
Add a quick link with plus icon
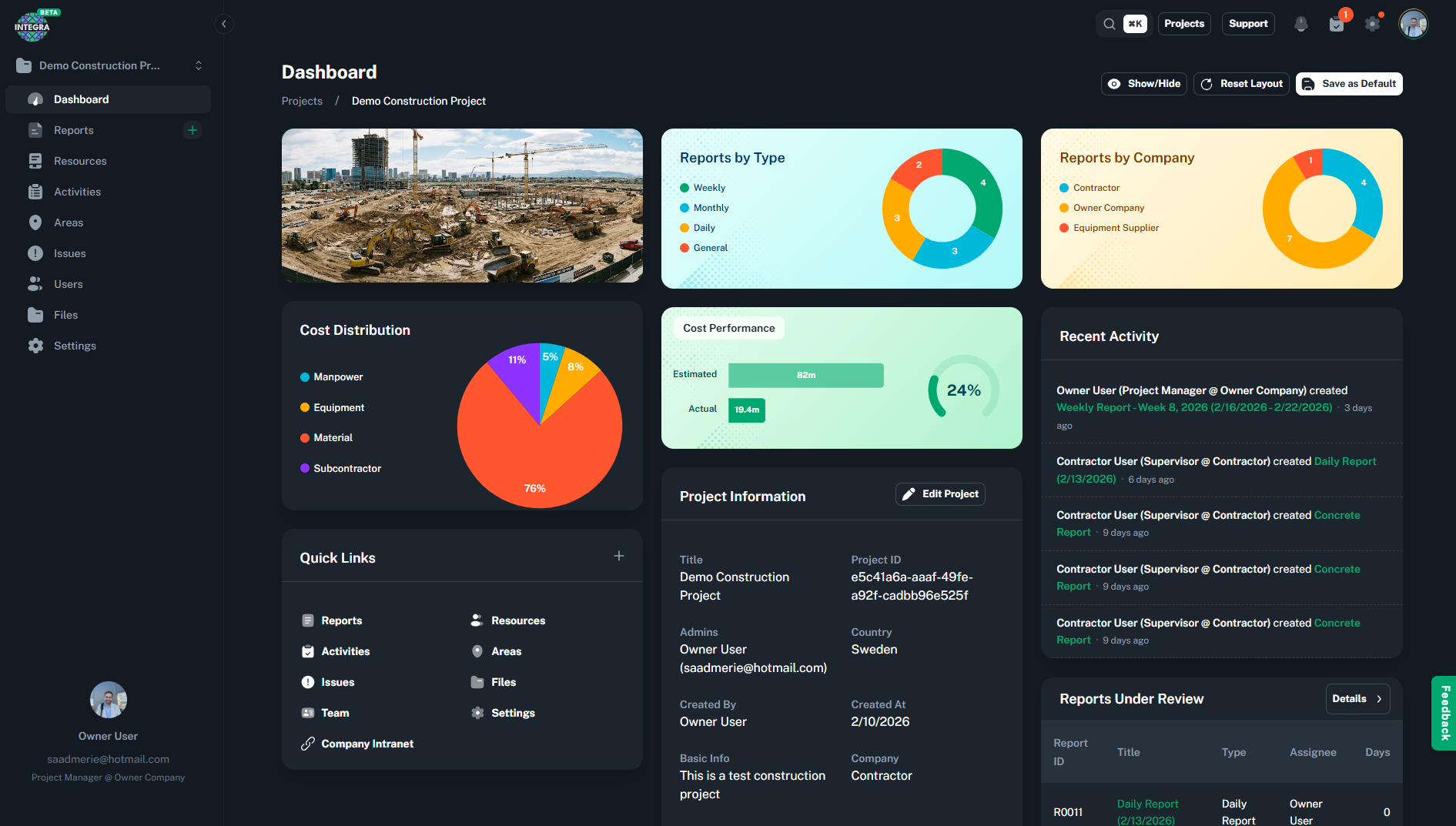click(x=618, y=556)
